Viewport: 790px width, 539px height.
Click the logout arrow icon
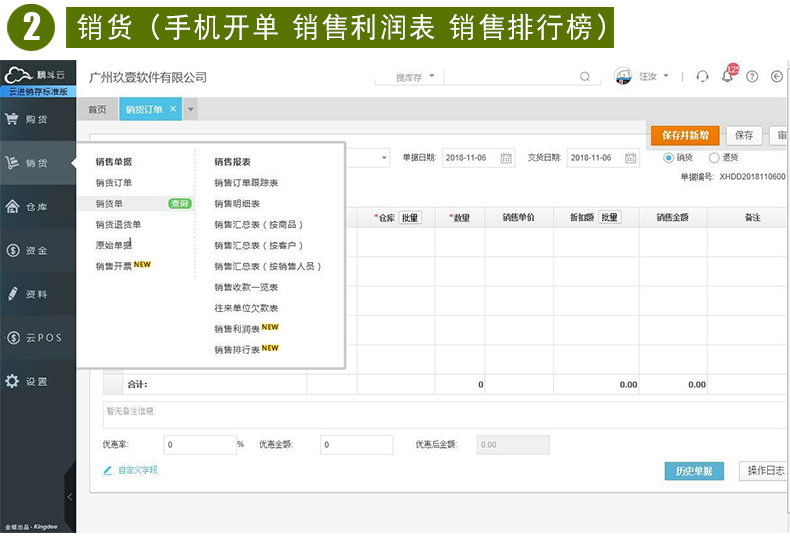click(x=777, y=77)
